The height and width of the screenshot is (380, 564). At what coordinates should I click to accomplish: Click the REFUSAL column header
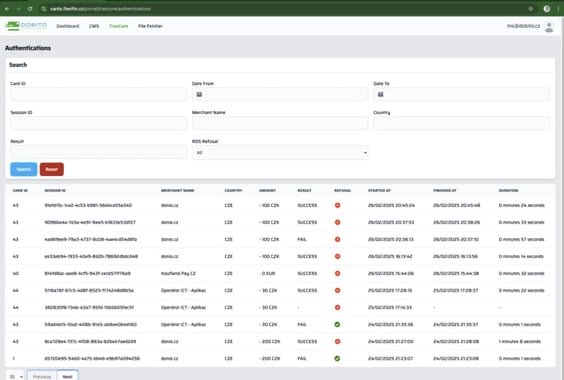[342, 190]
